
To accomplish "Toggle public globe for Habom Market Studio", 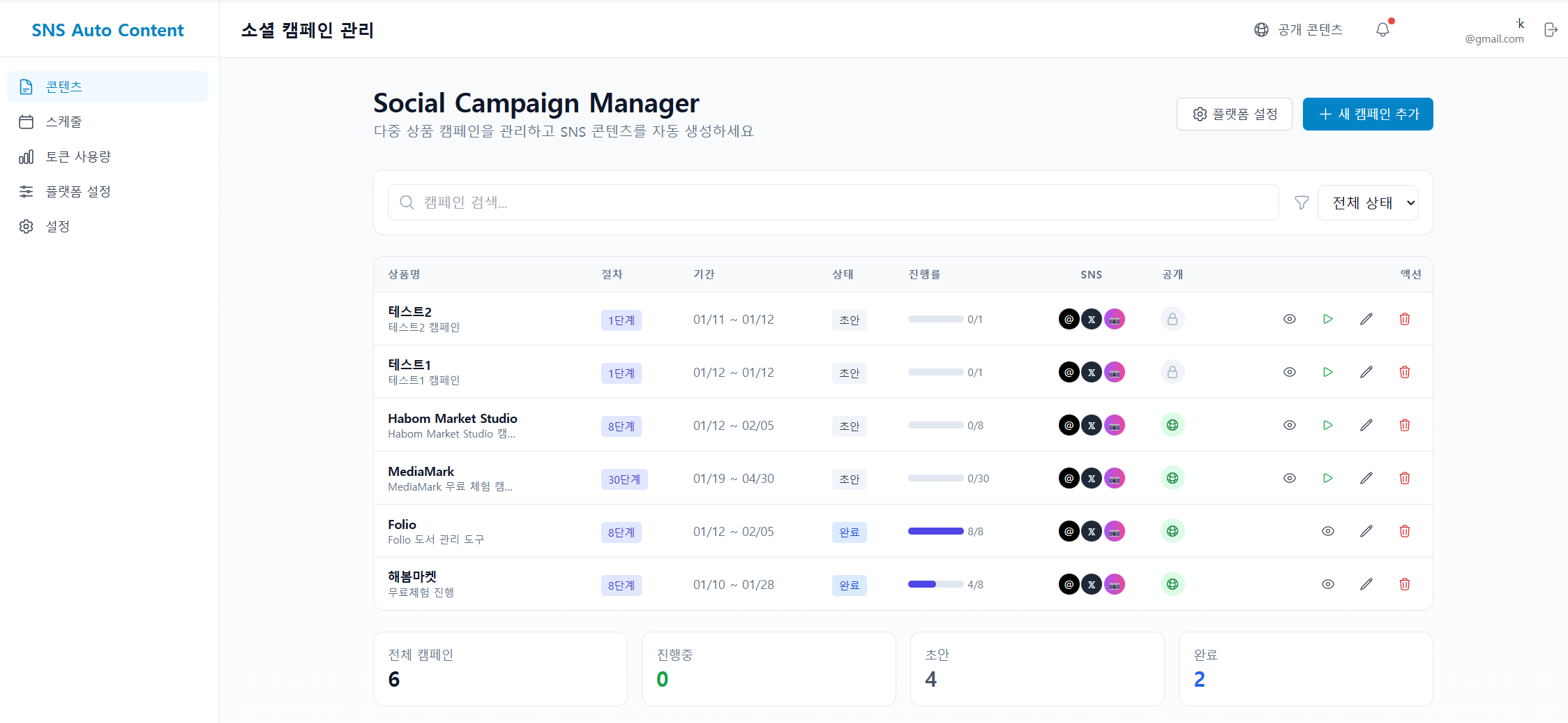I will point(1173,425).
